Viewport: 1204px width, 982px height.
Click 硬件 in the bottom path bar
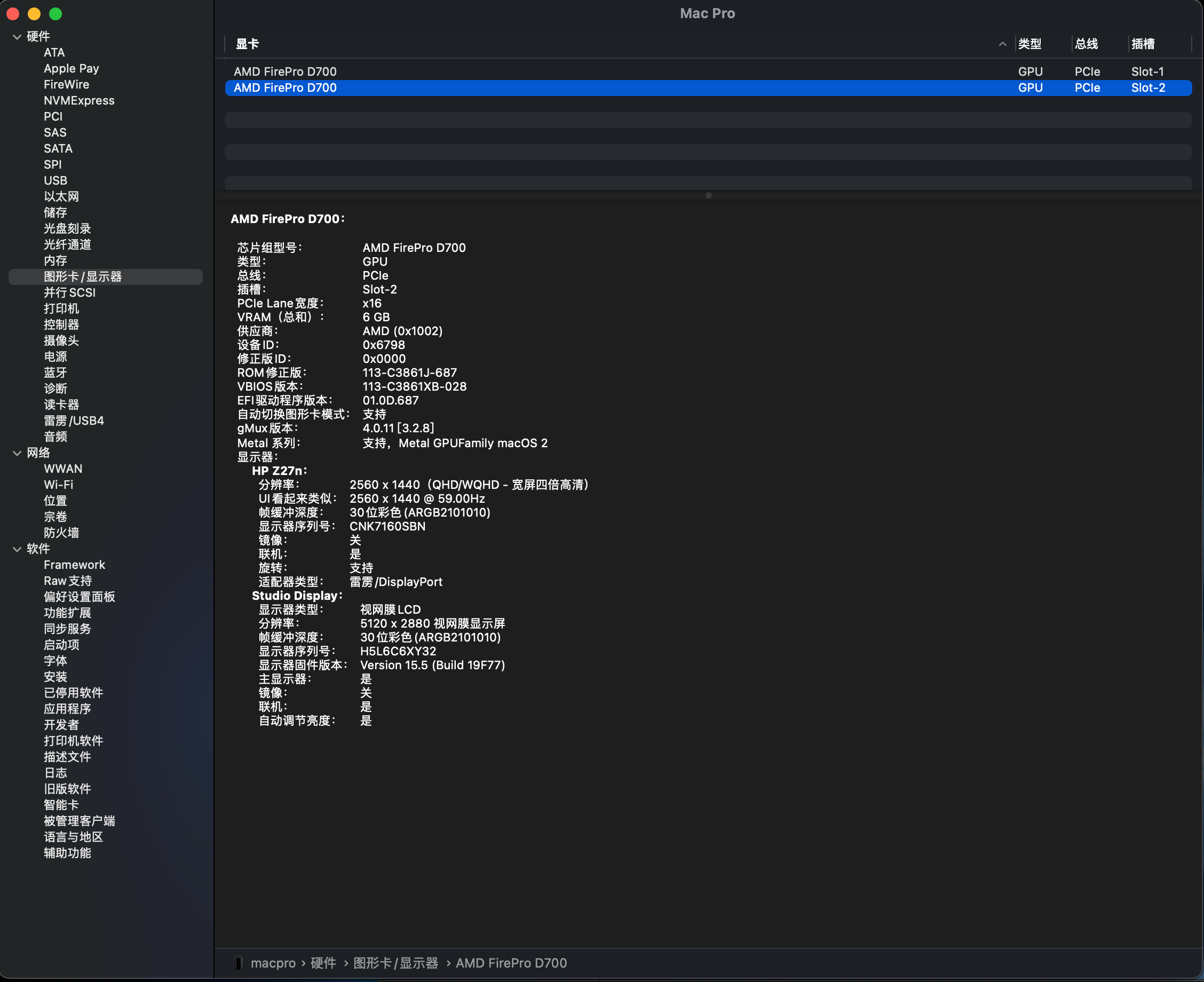click(323, 963)
